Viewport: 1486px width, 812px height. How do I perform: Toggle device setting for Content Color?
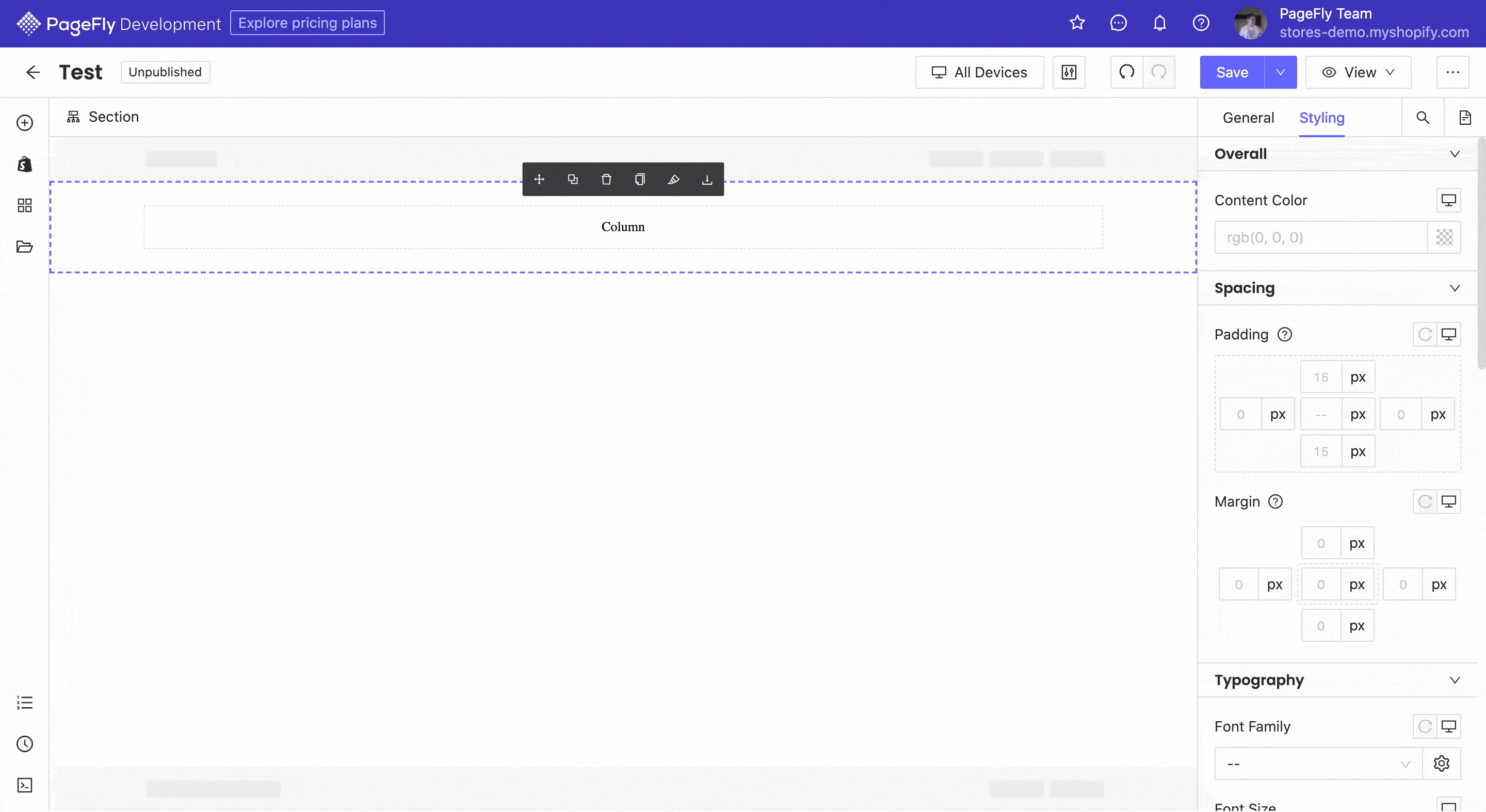click(1448, 200)
